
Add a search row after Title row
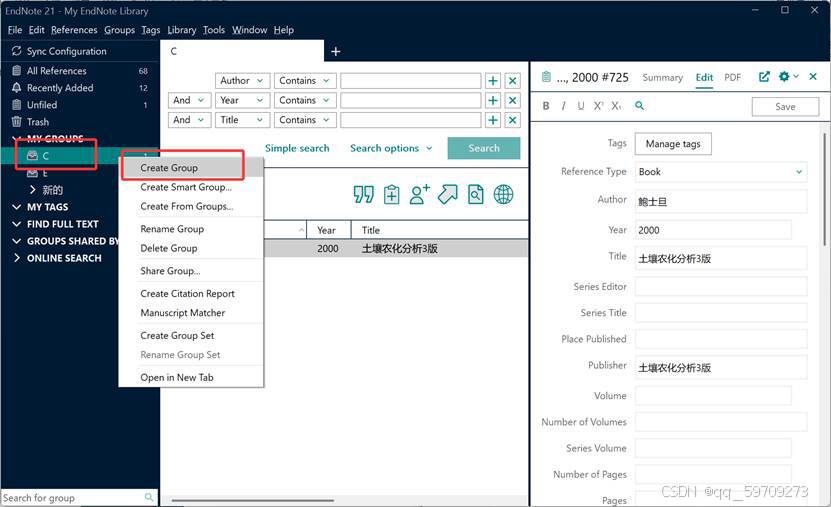tap(493, 120)
